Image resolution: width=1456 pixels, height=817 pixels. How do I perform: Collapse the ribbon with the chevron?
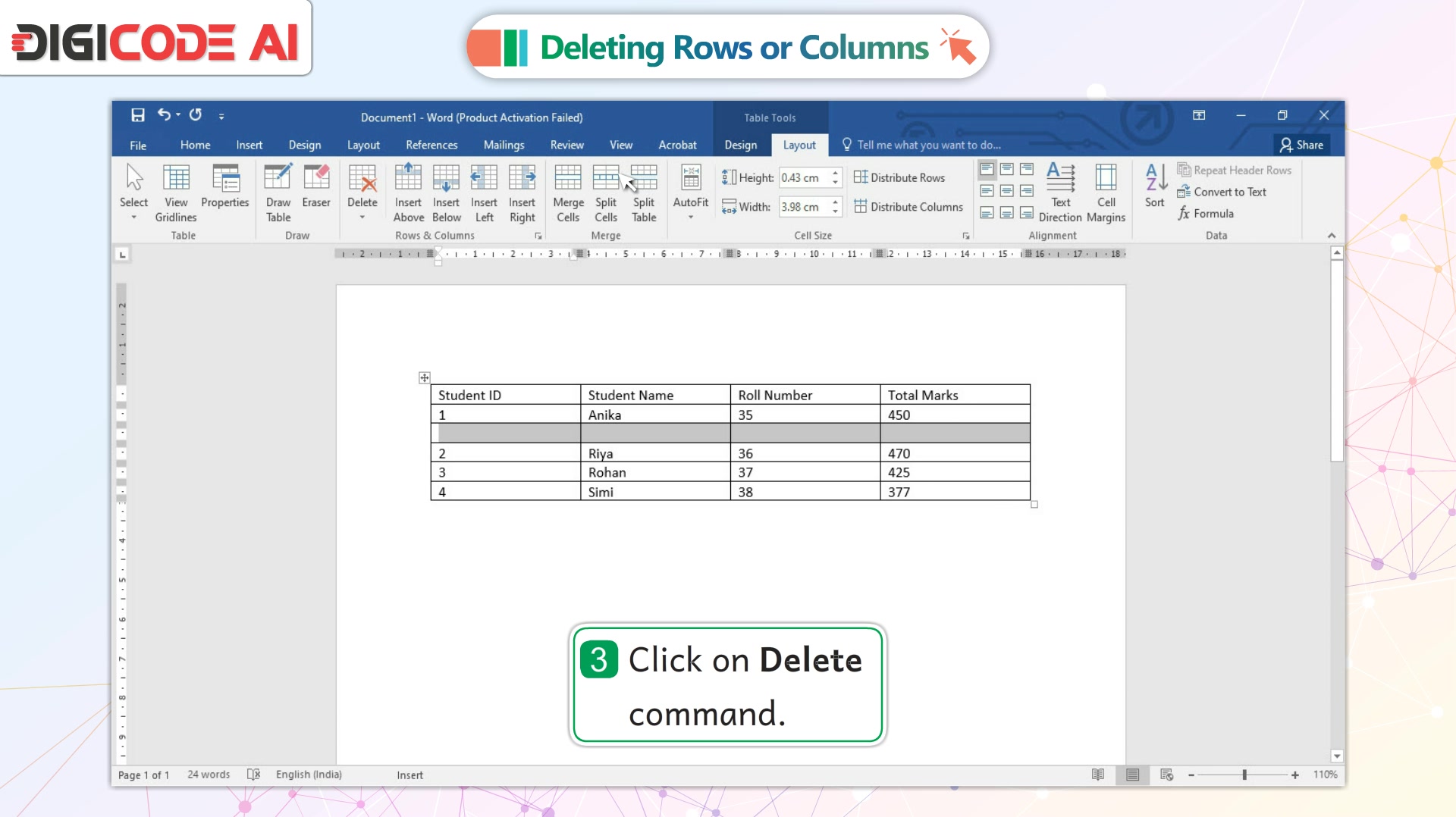1332,236
